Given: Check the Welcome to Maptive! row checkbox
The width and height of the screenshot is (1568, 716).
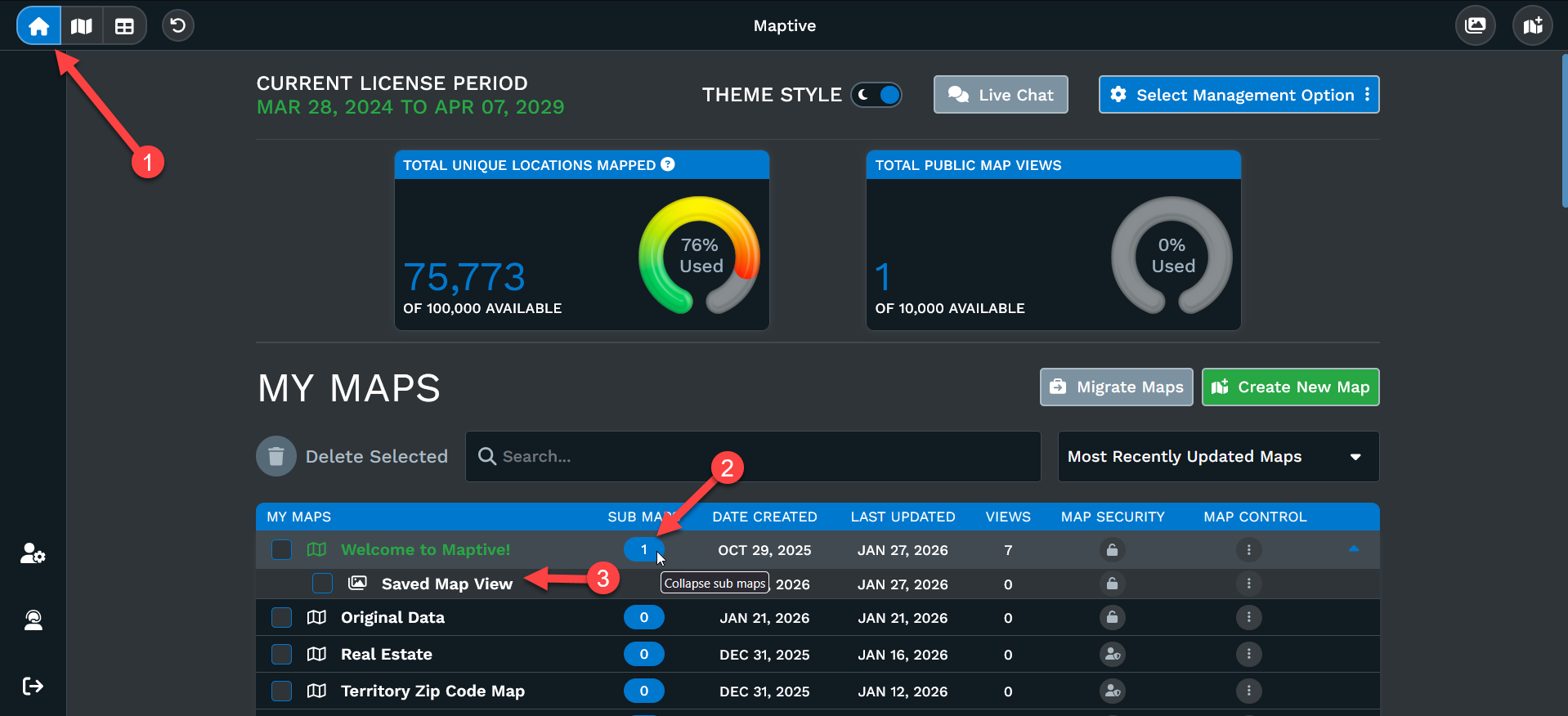Looking at the screenshot, I should [281, 549].
